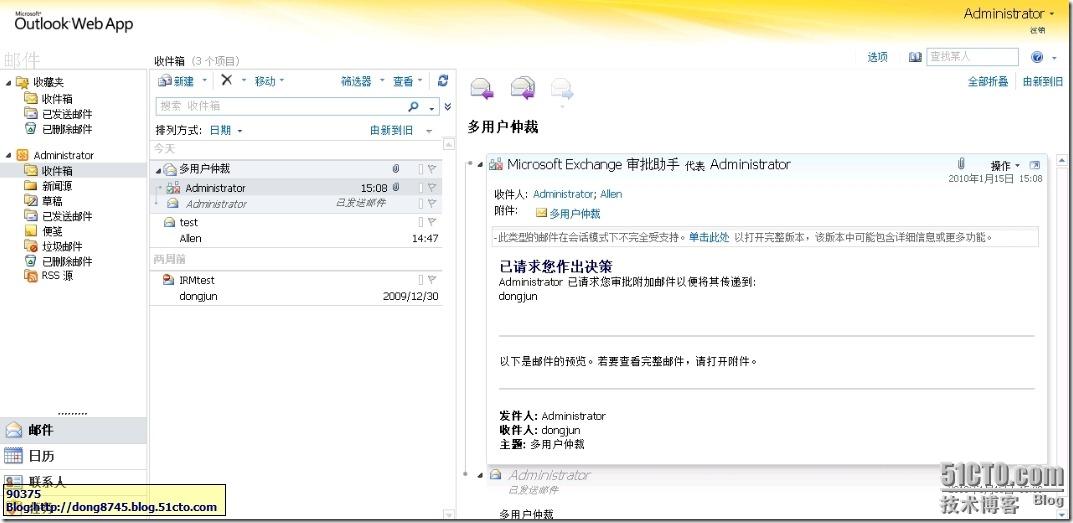Click the RSS 源 feed icon
1073x523 pixels.
pyautogui.click(x=30, y=276)
